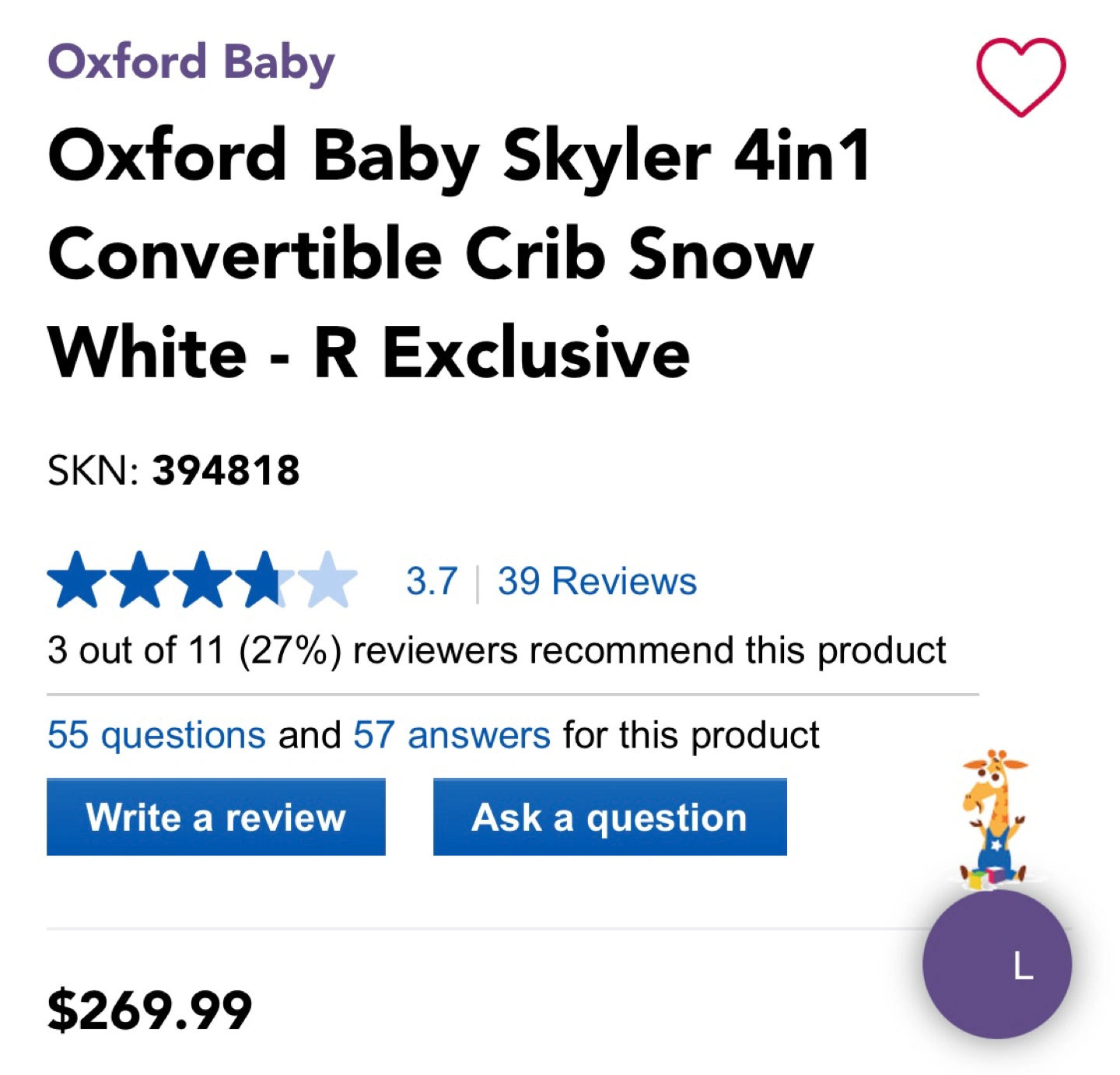Tap the heart wishlist icon

1020,77
